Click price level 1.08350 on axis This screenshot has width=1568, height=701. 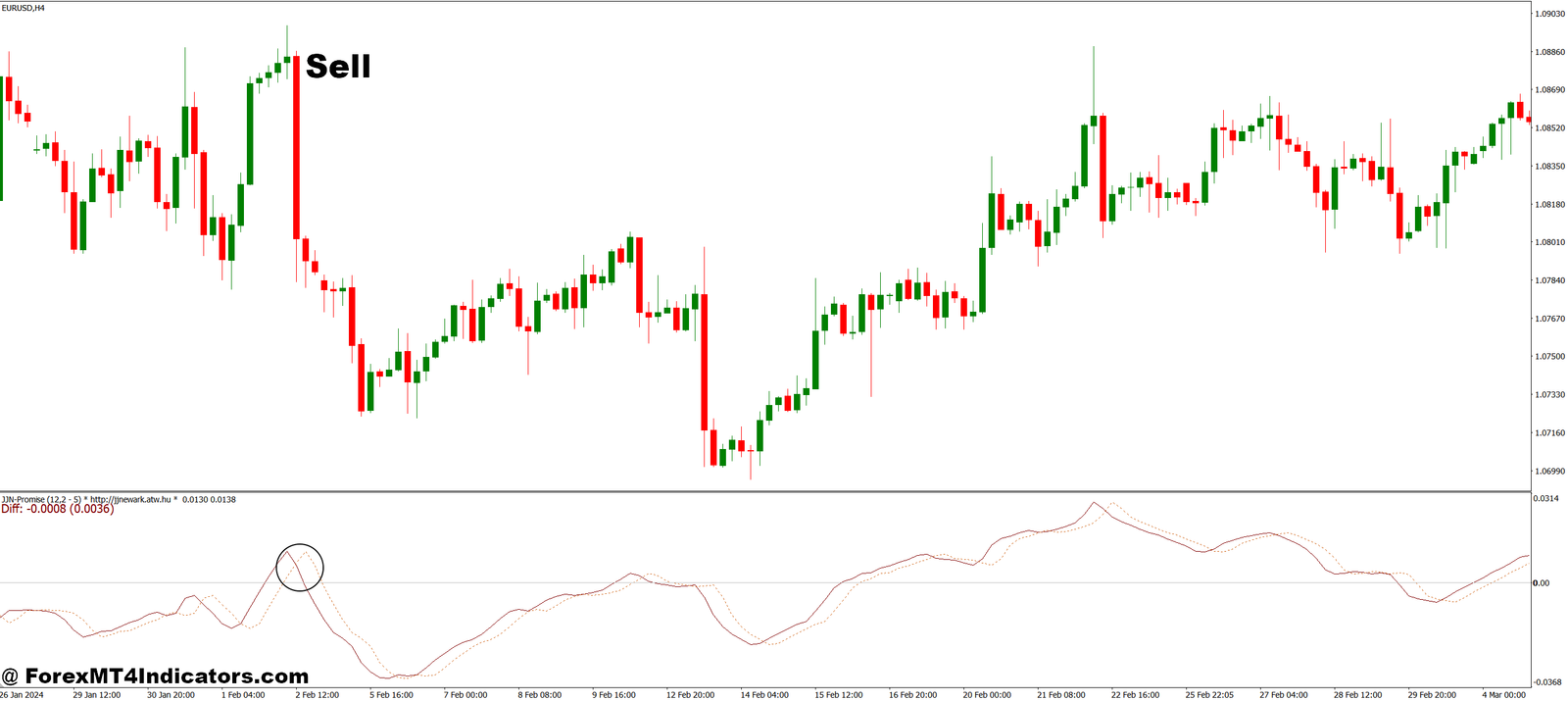(x=1549, y=167)
